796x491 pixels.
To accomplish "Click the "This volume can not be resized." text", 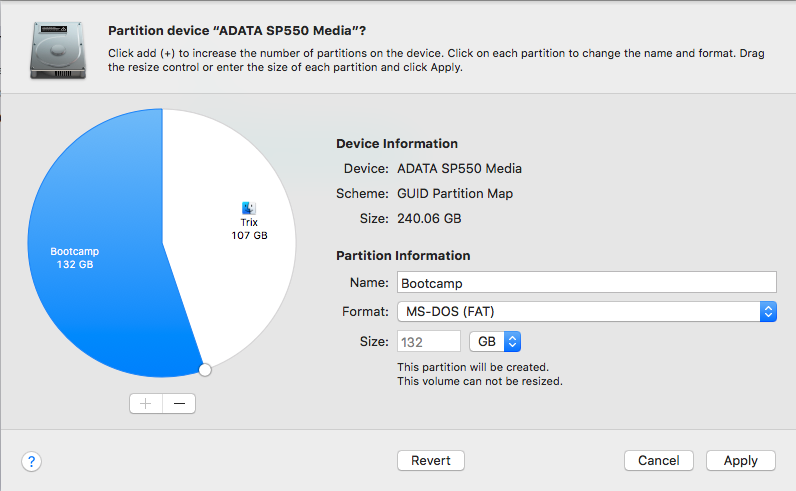I will [480, 381].
